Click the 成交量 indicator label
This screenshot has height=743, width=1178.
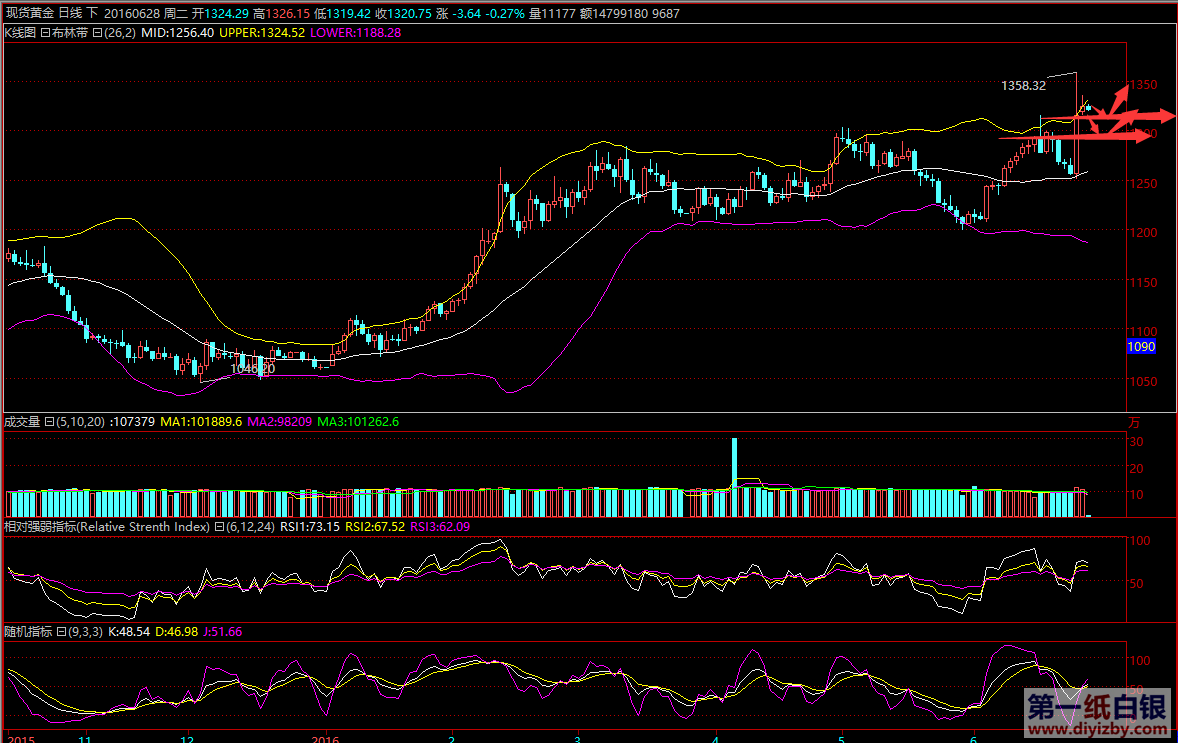point(20,422)
